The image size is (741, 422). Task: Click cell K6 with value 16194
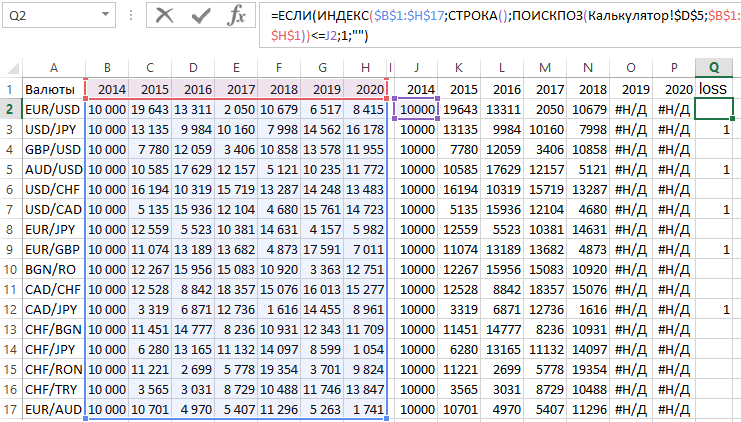459,189
